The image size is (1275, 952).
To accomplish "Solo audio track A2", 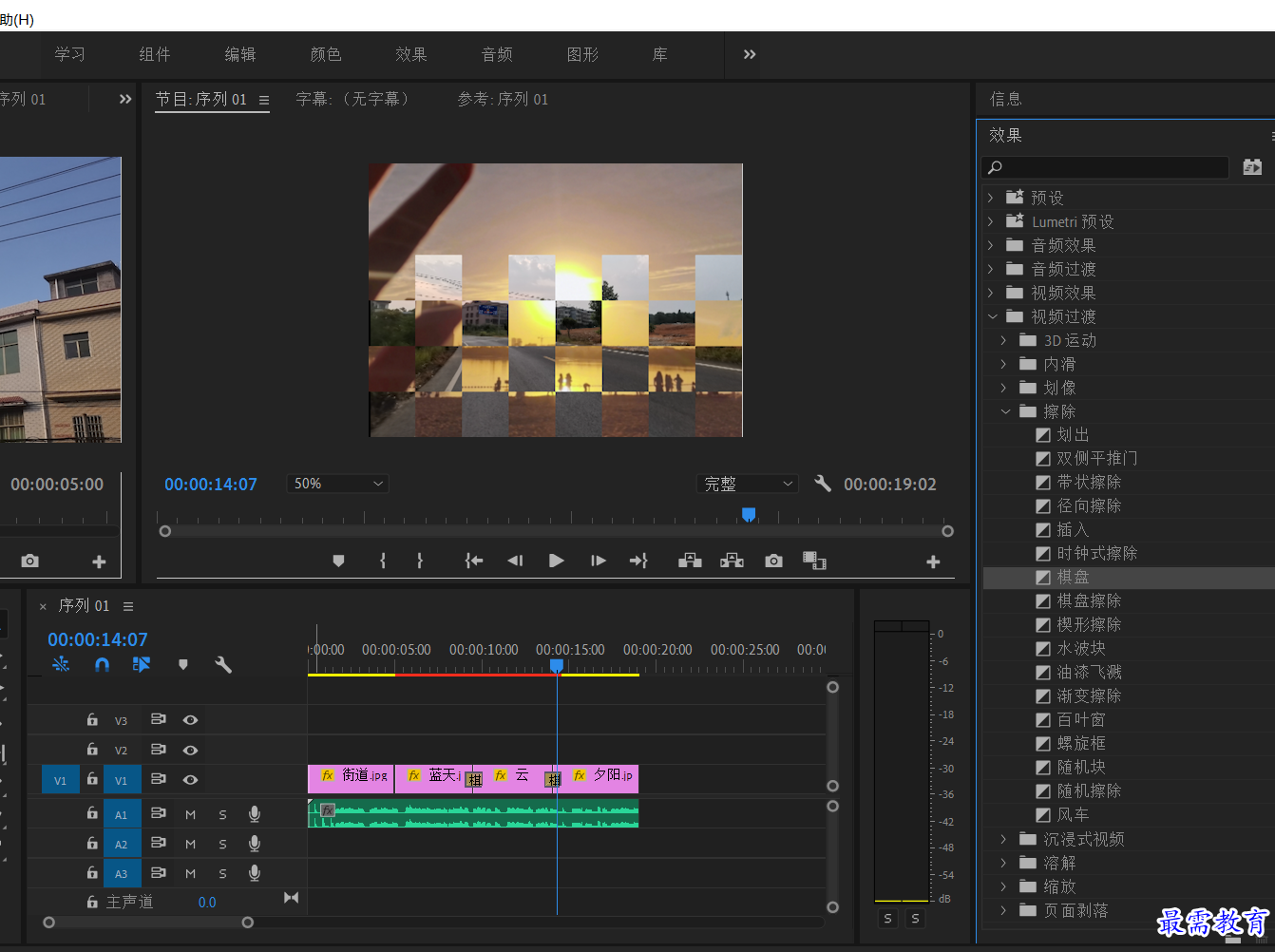I will [x=222, y=844].
